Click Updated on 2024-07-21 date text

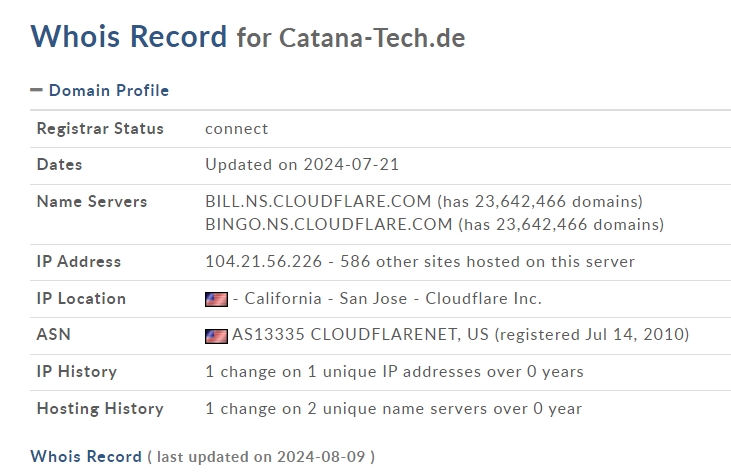[302, 165]
